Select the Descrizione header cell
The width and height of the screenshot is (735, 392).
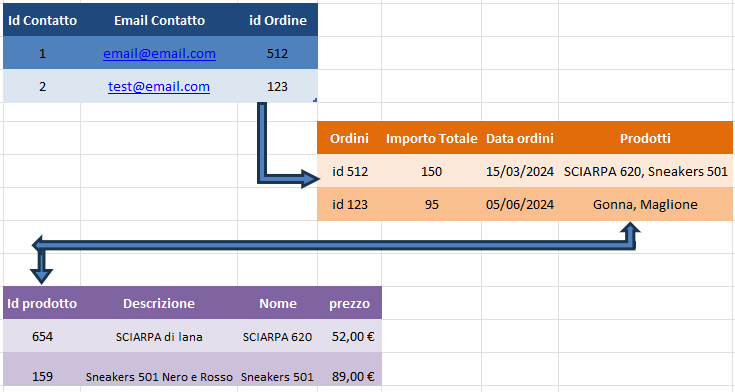tap(159, 303)
